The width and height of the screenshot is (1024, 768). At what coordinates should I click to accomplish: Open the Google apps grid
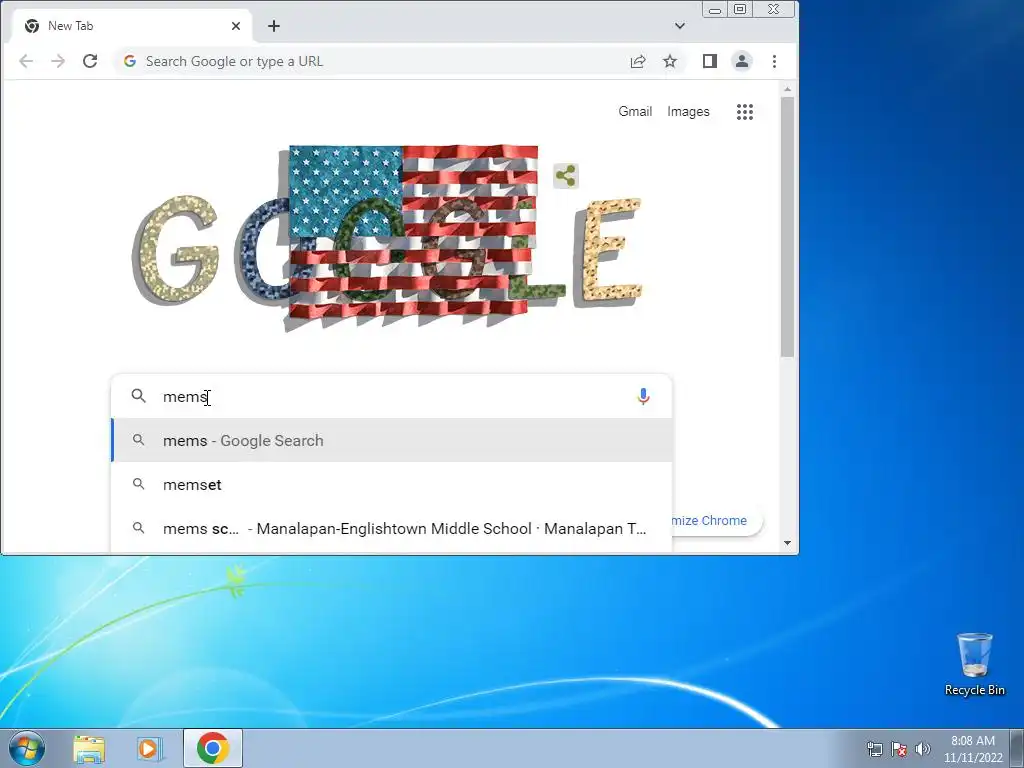coord(745,112)
